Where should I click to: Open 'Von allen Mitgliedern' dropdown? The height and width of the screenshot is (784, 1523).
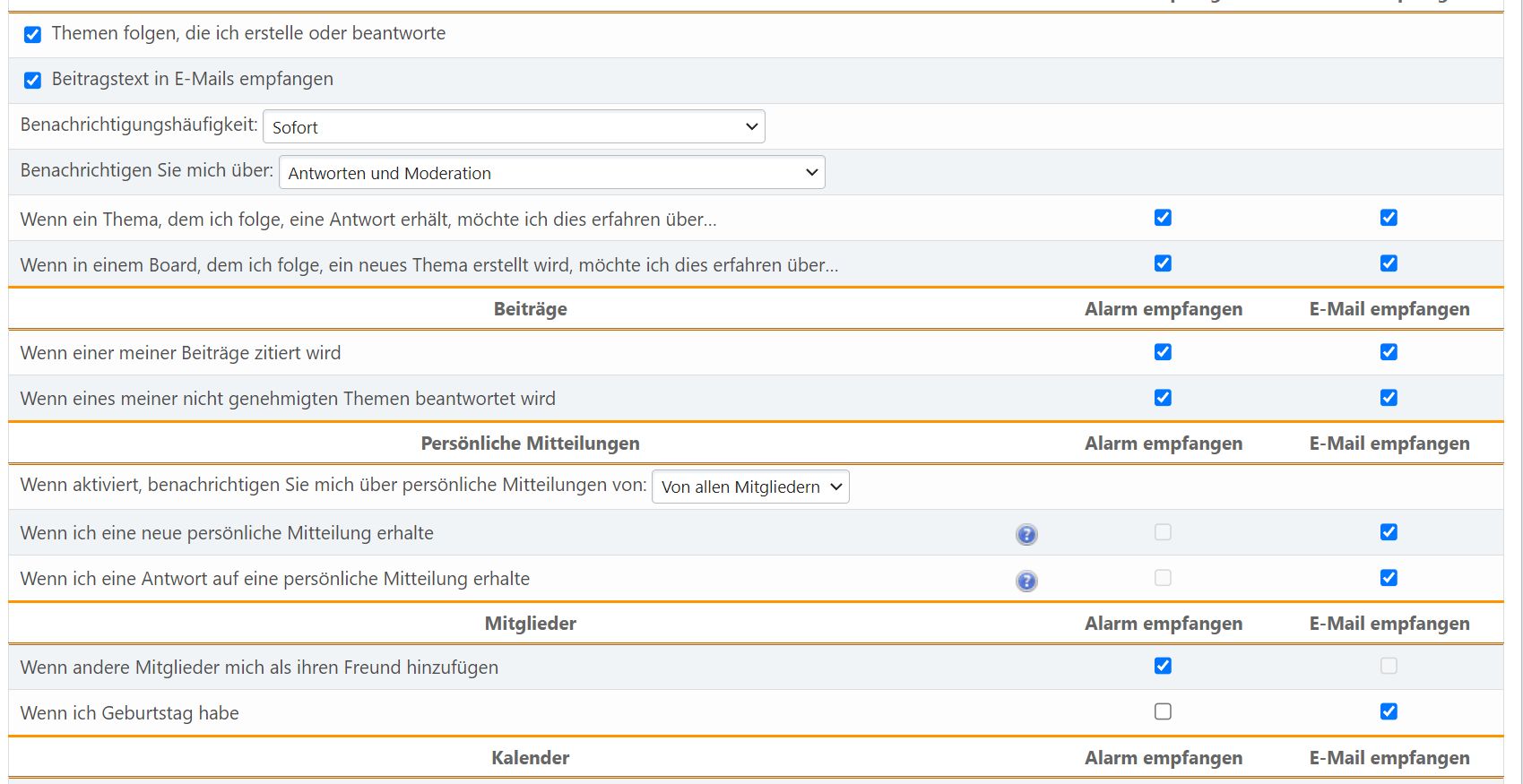(x=750, y=487)
